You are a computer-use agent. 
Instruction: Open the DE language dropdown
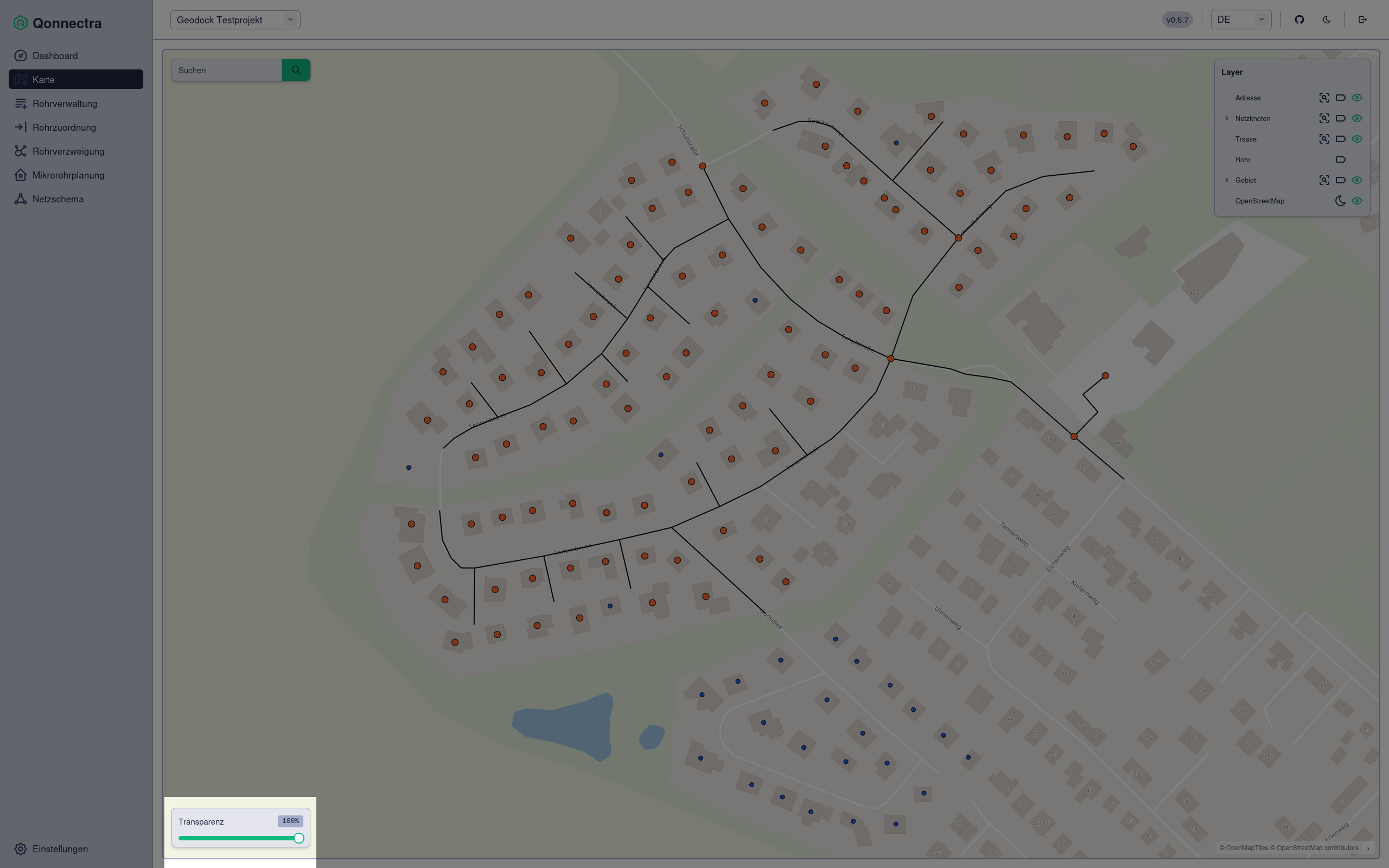click(1241, 20)
